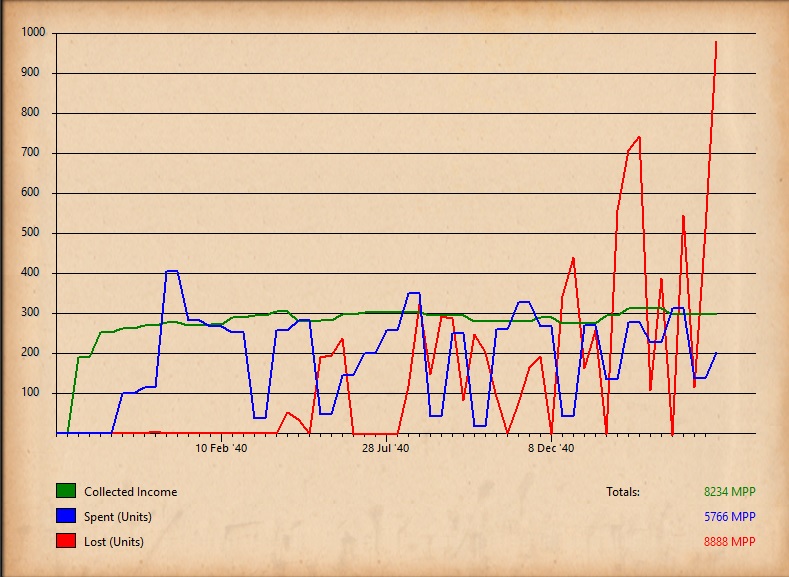Screen dimensions: 789x577
Task: Click the red Lost (Units) legend swatch
Action: (x=66, y=541)
